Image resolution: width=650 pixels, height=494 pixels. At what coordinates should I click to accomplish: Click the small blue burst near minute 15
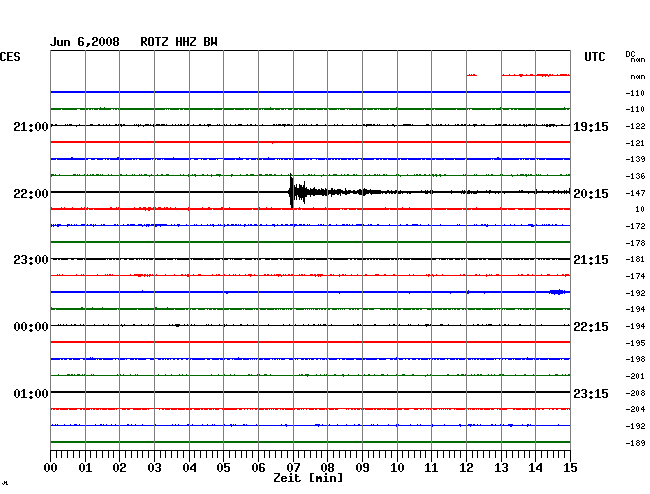(558, 292)
